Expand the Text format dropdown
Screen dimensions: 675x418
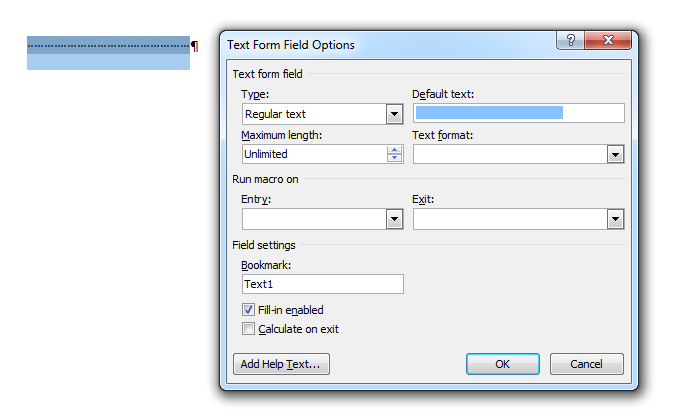pos(615,154)
